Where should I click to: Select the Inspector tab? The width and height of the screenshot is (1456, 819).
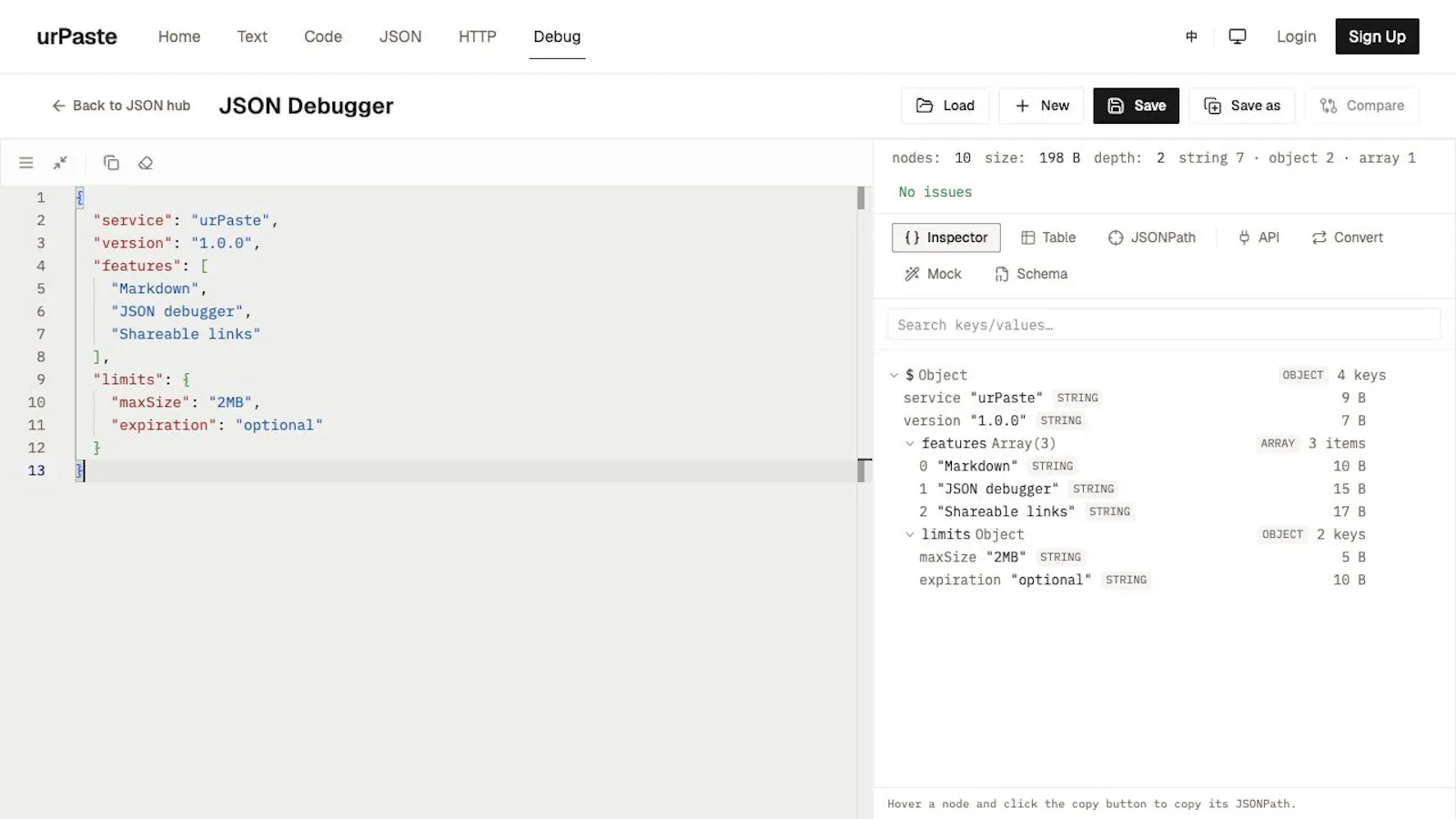[x=945, y=238]
